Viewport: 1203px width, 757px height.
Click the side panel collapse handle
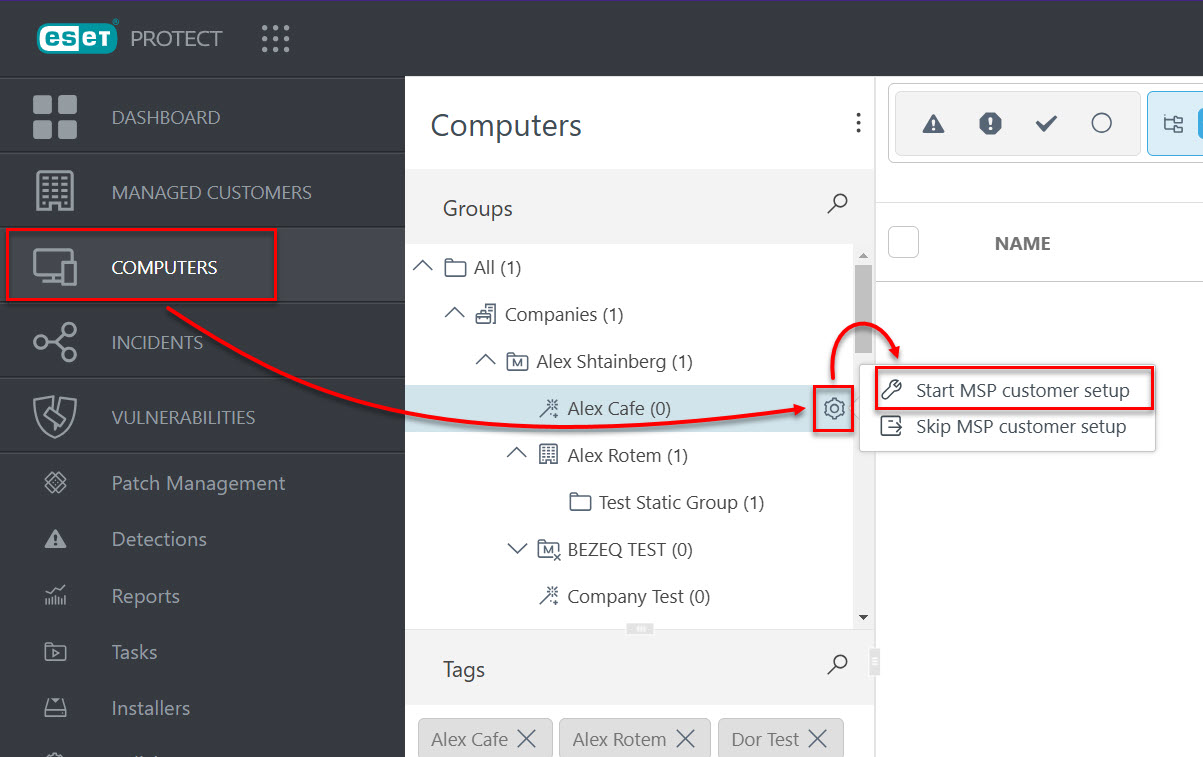(x=875, y=660)
